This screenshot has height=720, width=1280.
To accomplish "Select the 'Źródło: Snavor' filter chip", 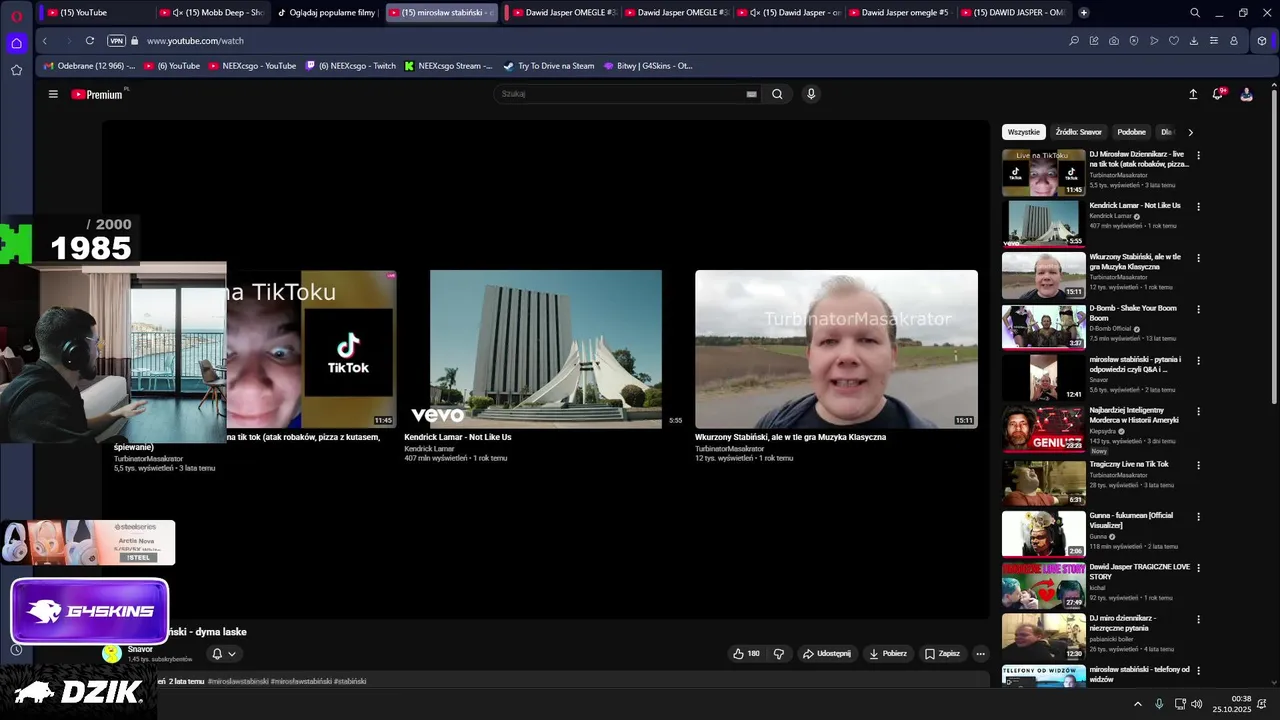I will 1078,132.
